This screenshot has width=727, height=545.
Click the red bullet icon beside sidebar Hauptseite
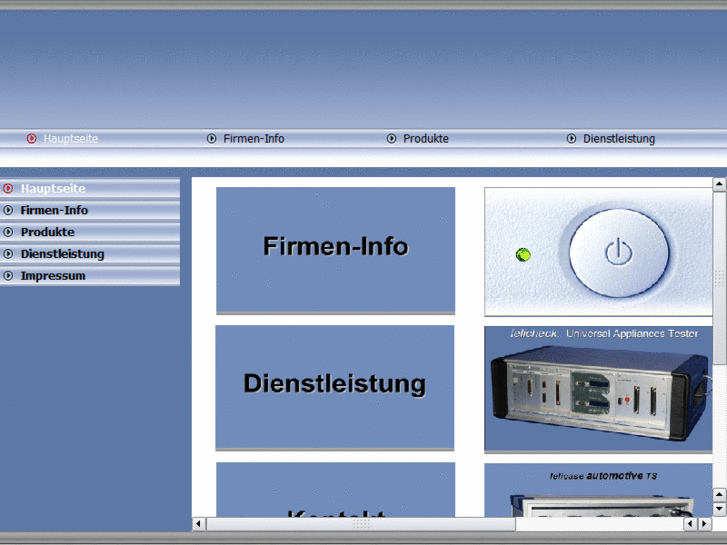tap(8, 188)
